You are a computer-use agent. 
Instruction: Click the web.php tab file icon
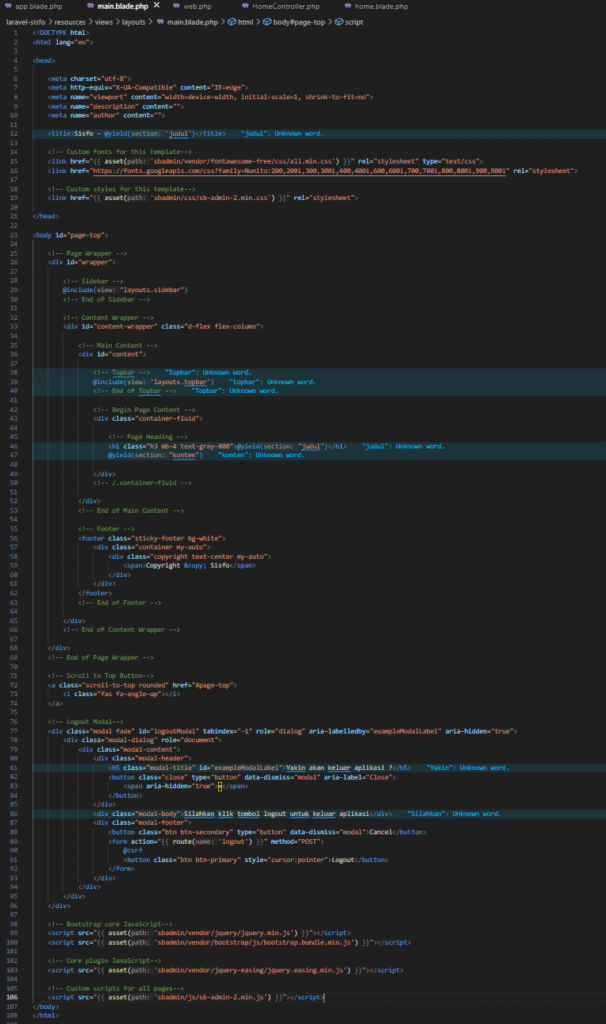(176, 6)
